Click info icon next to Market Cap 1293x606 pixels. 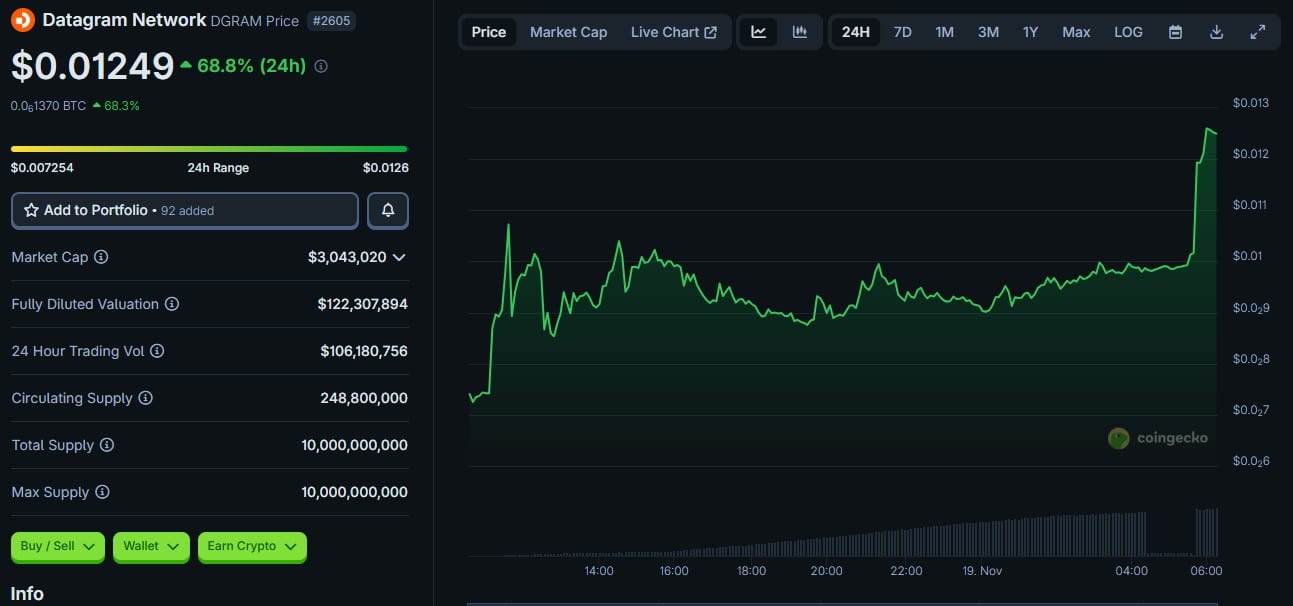click(101, 257)
